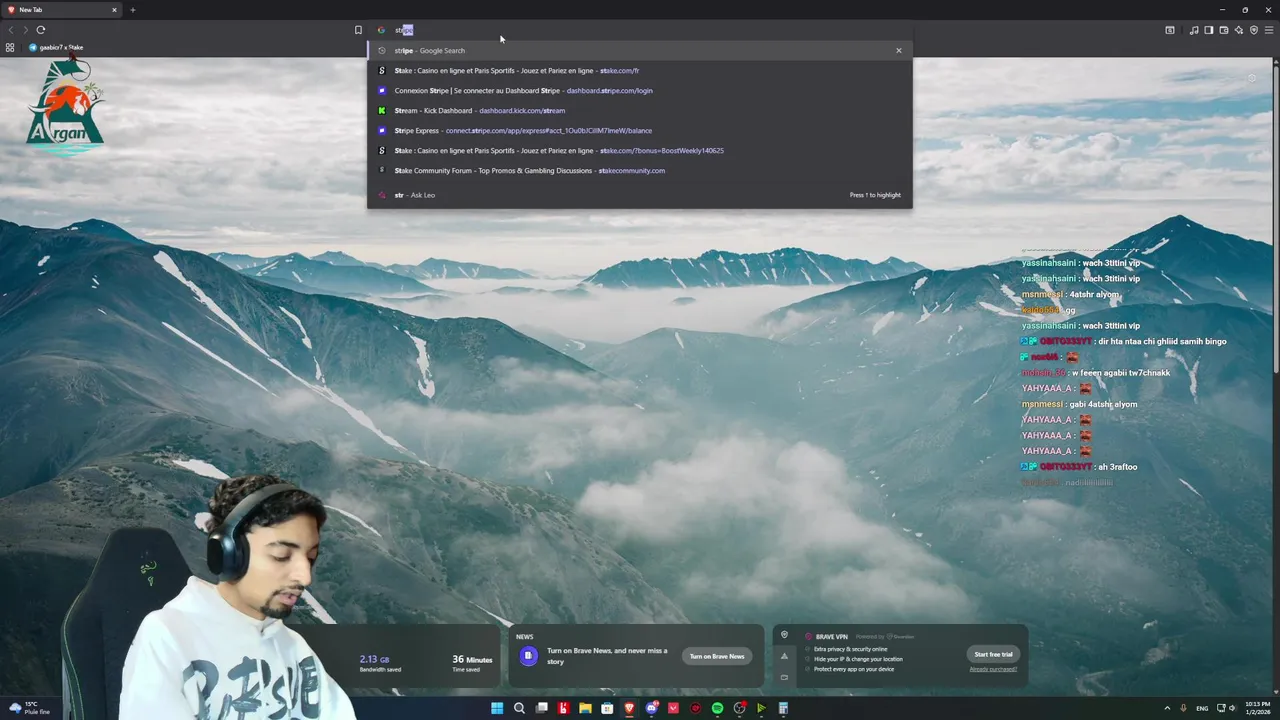Open the apps grid icon in the bookmarks bar
Screen dimensions: 1280x720
10,47
